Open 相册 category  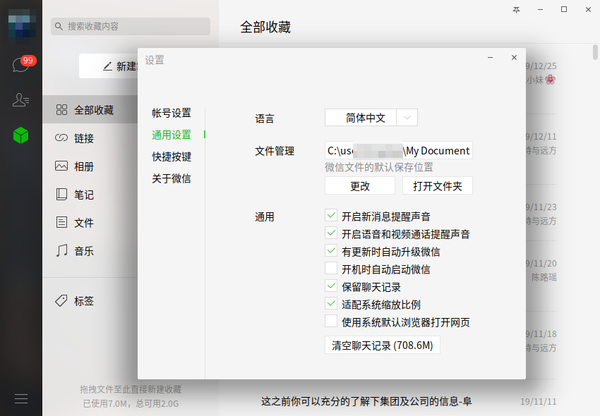coord(90,166)
